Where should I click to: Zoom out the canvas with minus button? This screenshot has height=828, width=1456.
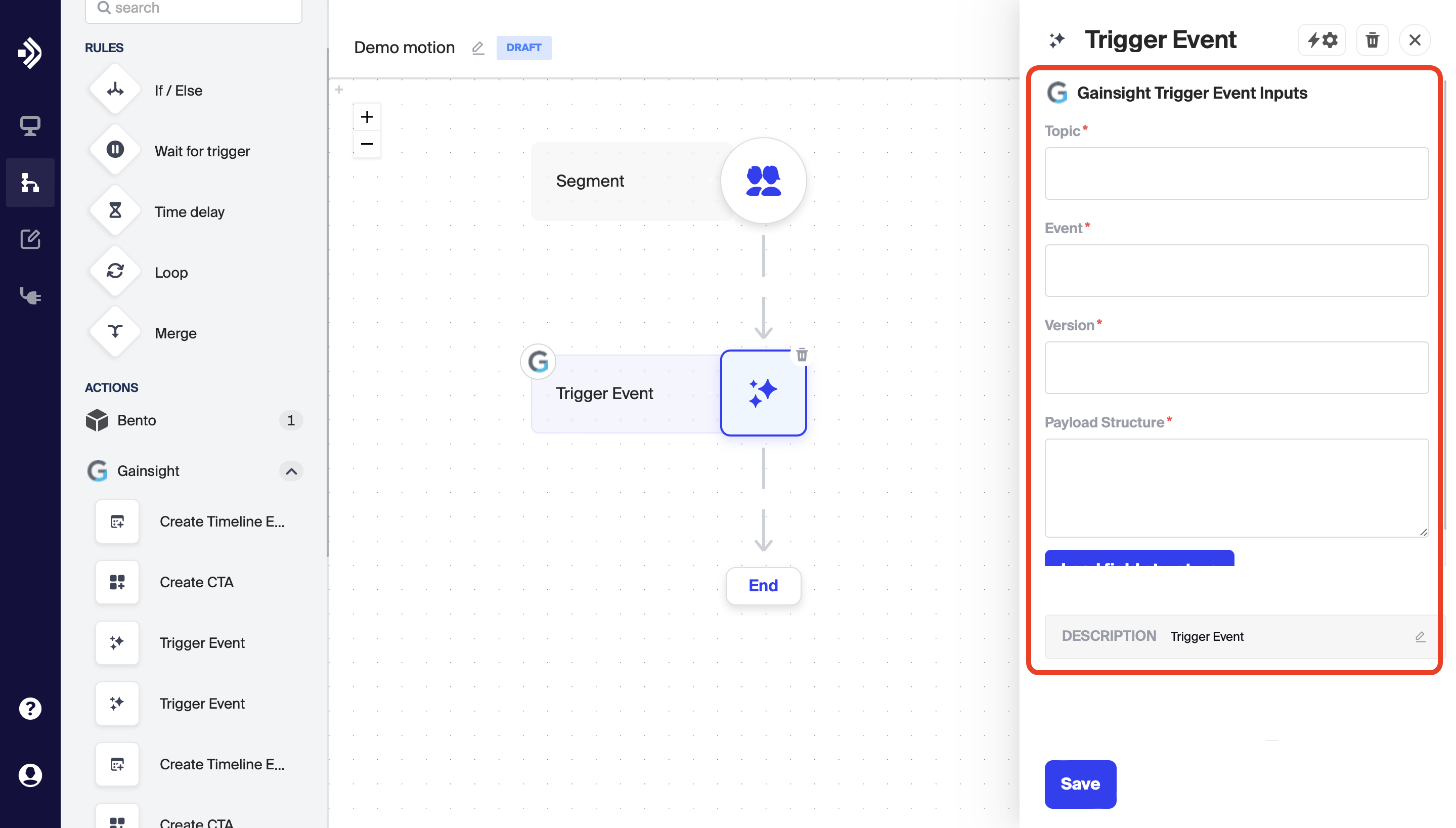pos(367,144)
